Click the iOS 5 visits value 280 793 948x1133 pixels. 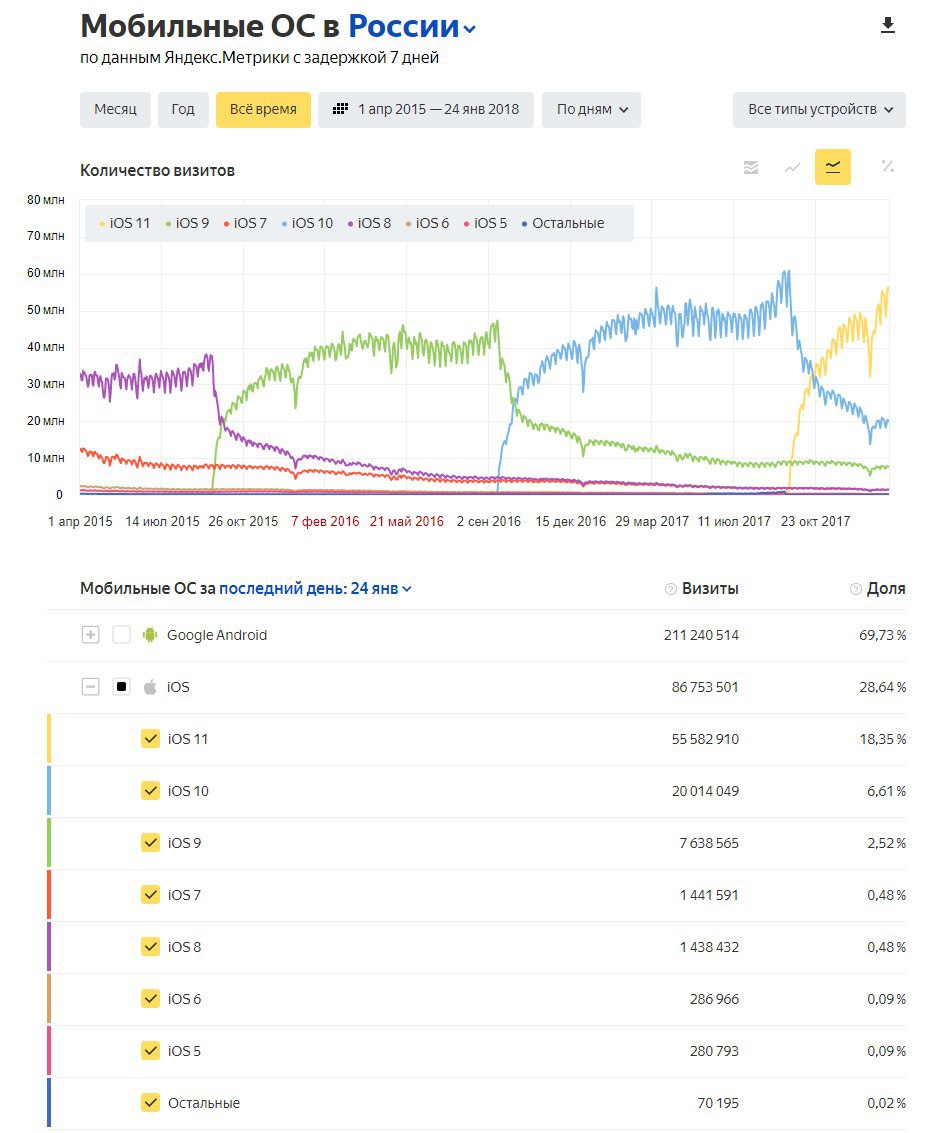tap(715, 1051)
